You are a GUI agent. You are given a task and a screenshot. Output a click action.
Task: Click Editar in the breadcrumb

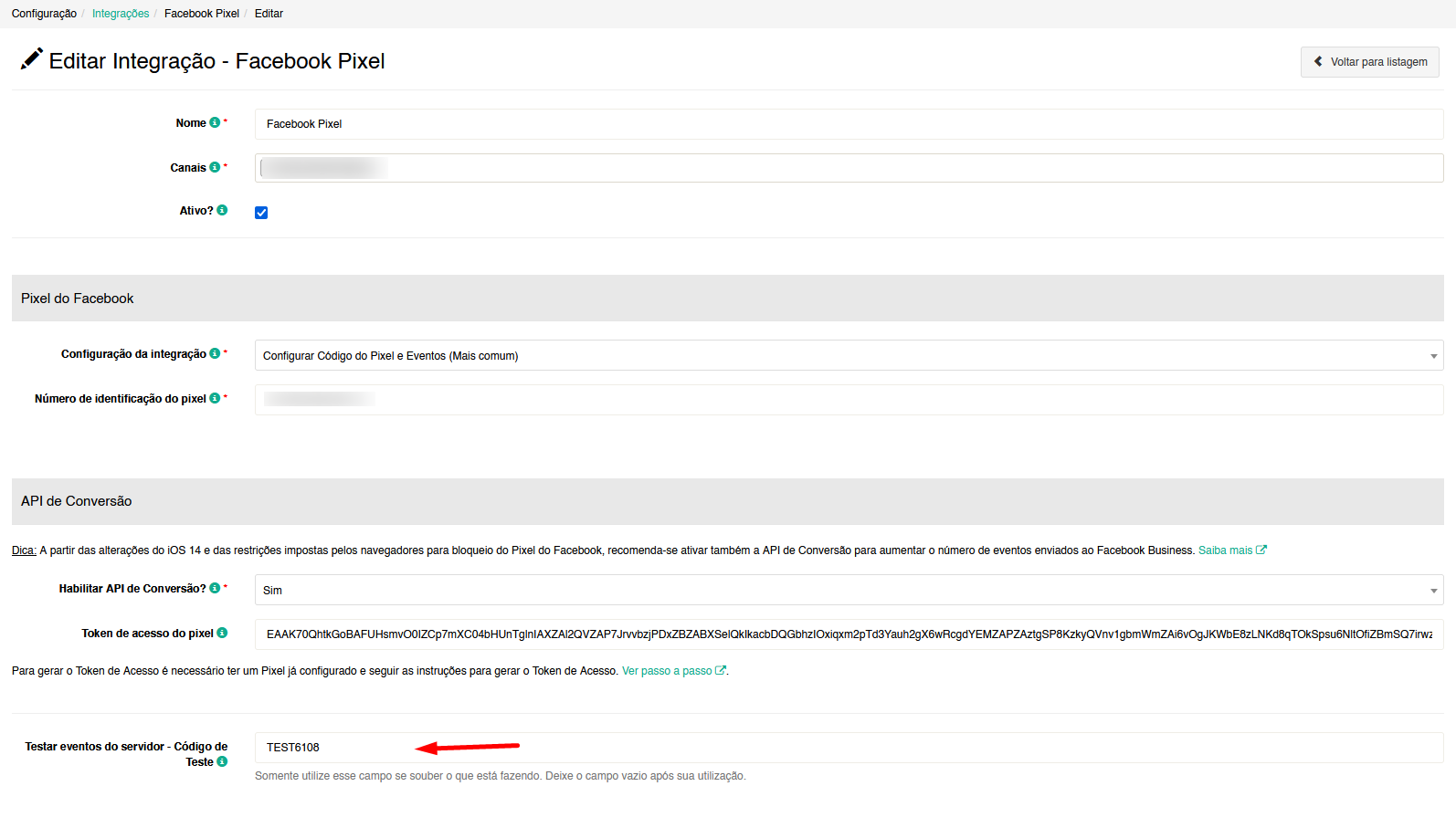[x=269, y=14]
